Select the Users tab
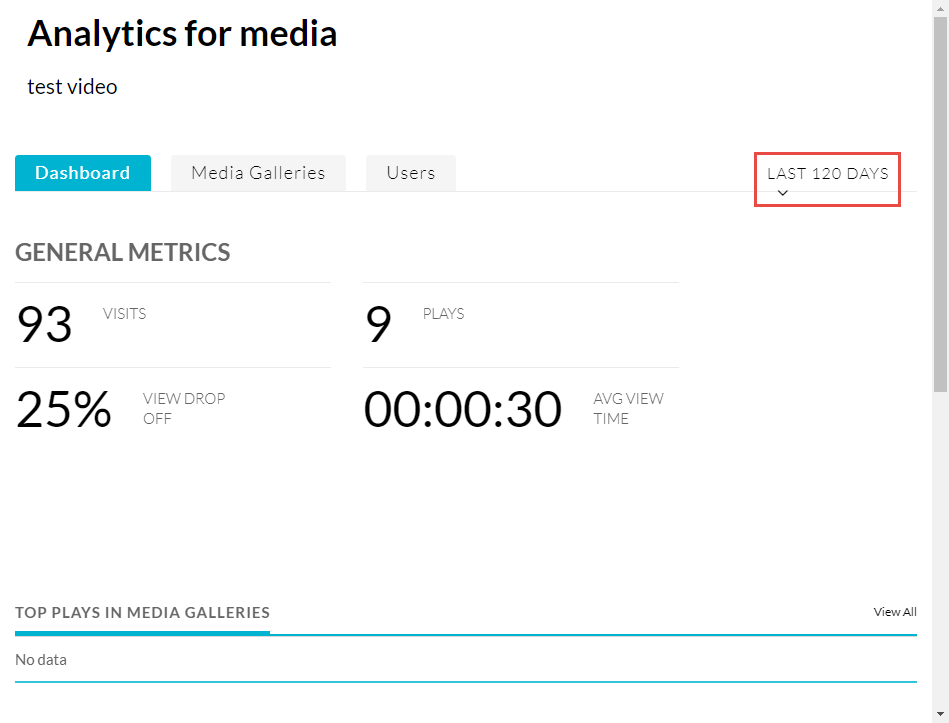949x723 pixels. point(411,173)
